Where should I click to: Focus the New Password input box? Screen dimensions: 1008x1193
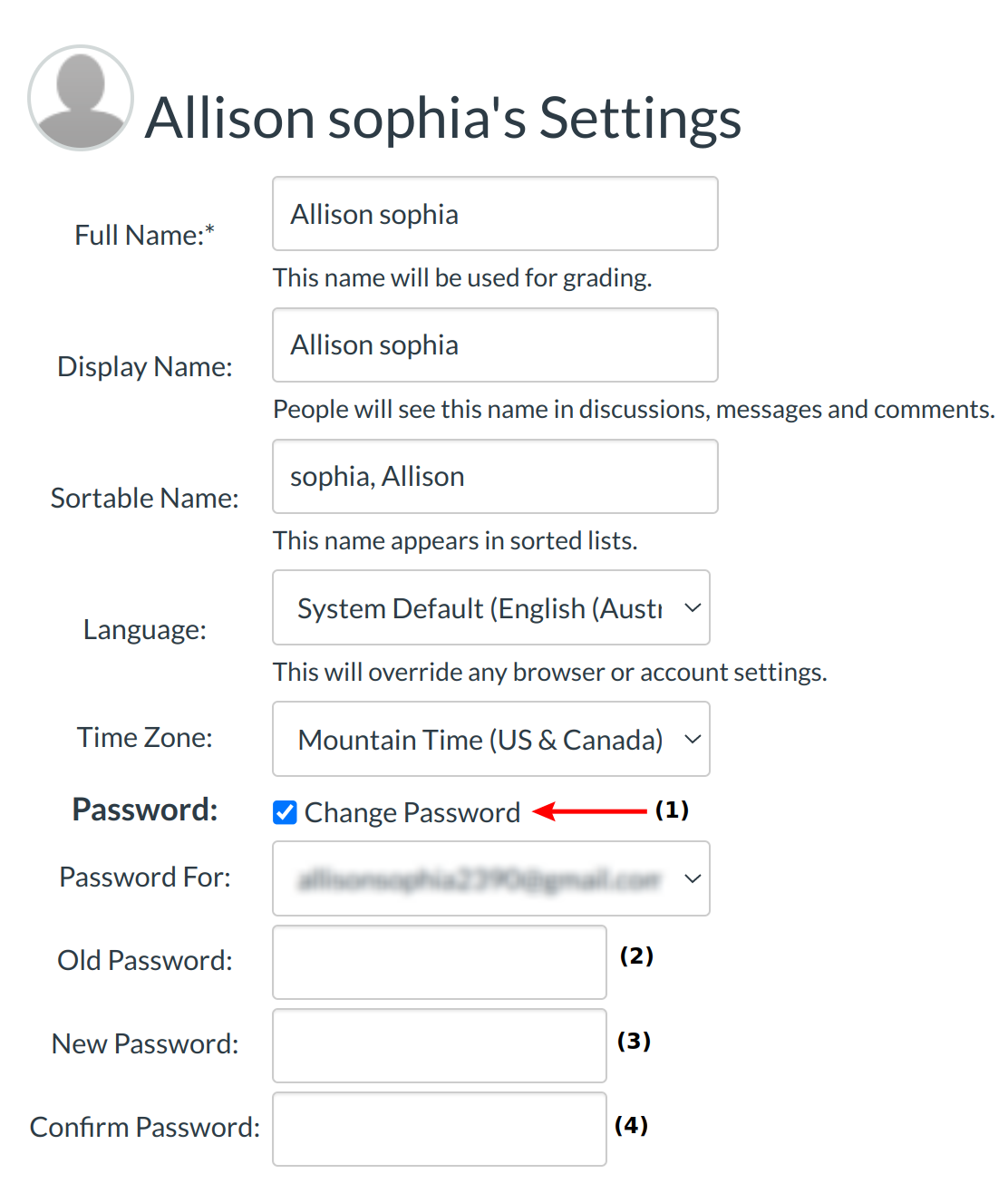[440, 1045]
